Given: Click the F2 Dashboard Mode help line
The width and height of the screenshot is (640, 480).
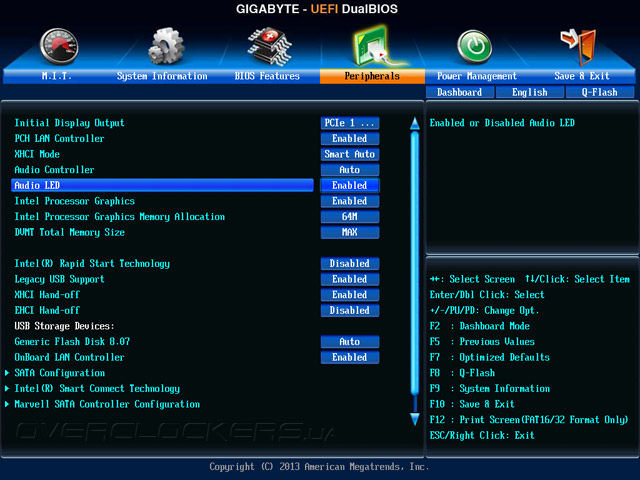Looking at the screenshot, I should click(x=480, y=326).
